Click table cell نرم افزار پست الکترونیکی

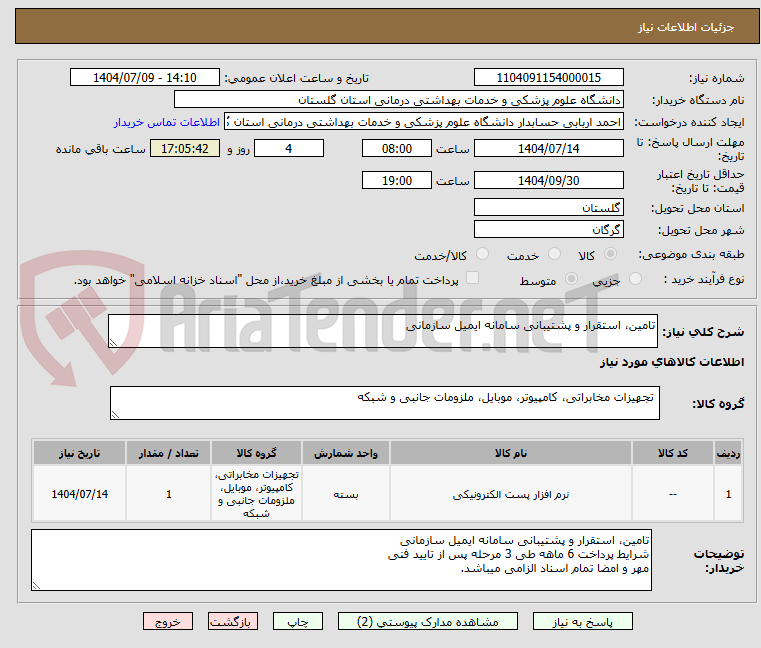[511, 494]
